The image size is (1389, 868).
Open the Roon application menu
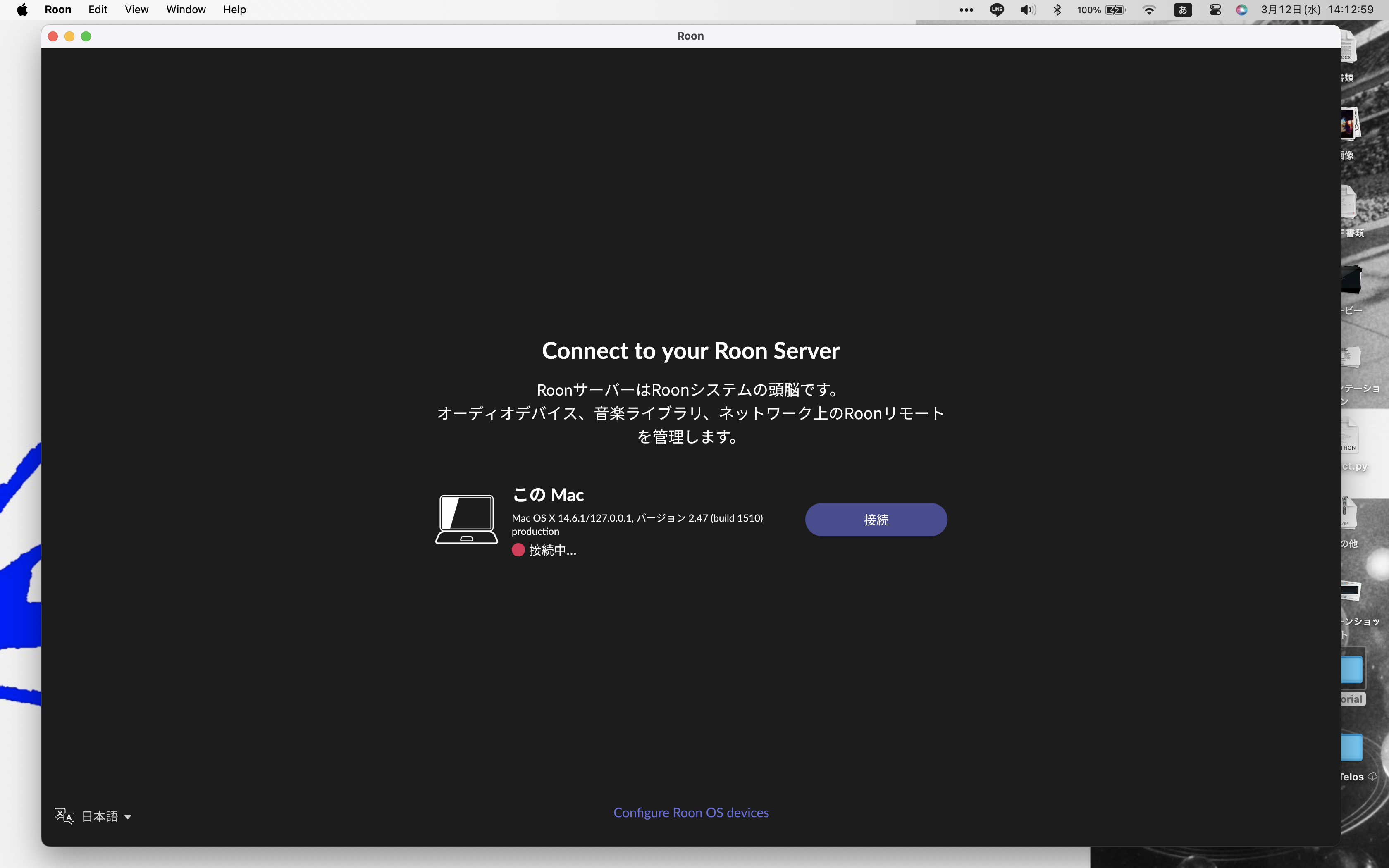click(x=58, y=10)
